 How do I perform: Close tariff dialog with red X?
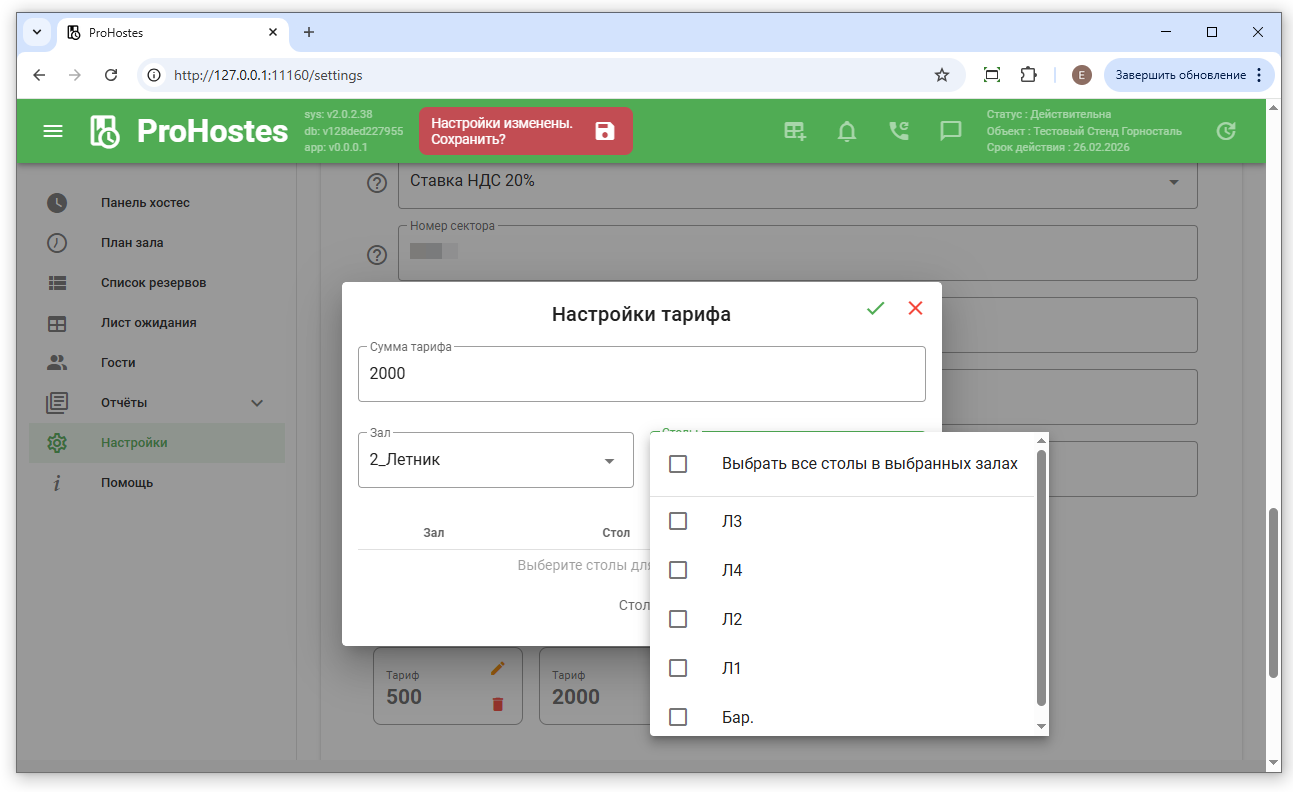915,309
